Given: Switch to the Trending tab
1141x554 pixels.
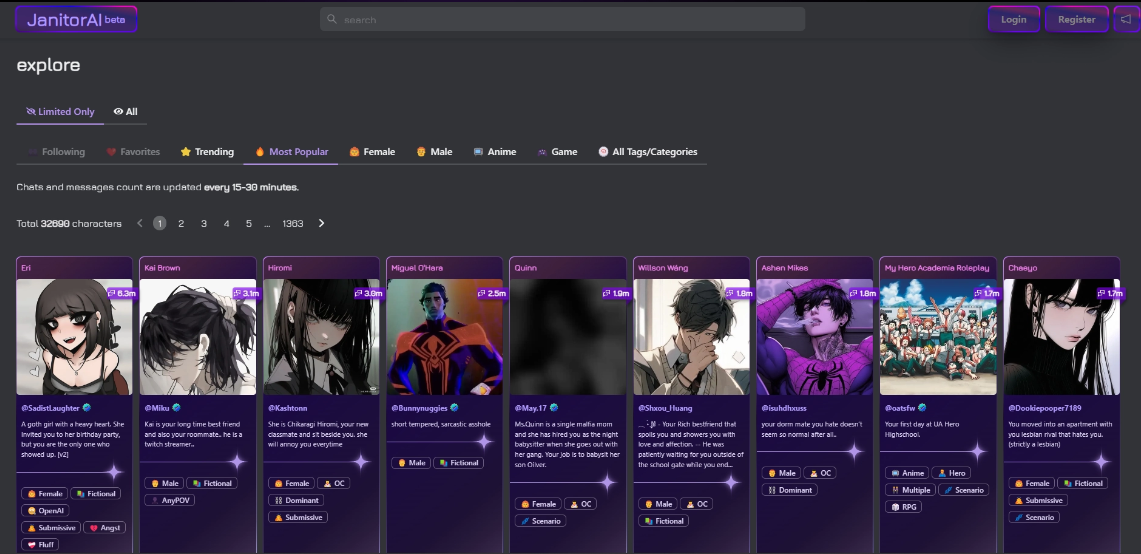Looking at the screenshot, I should point(207,151).
